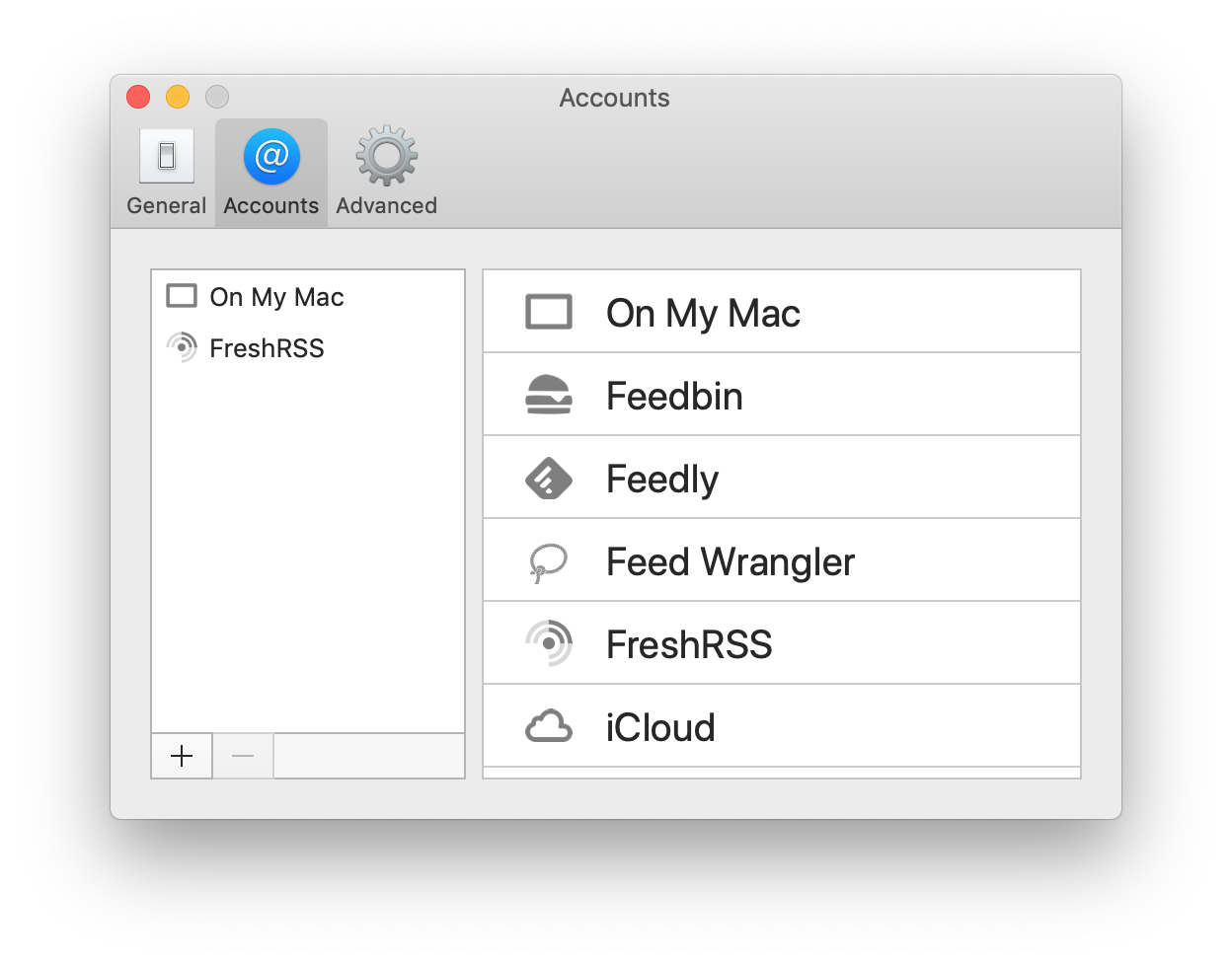
Task: Open the Advanced gear icon
Action: coord(387,156)
